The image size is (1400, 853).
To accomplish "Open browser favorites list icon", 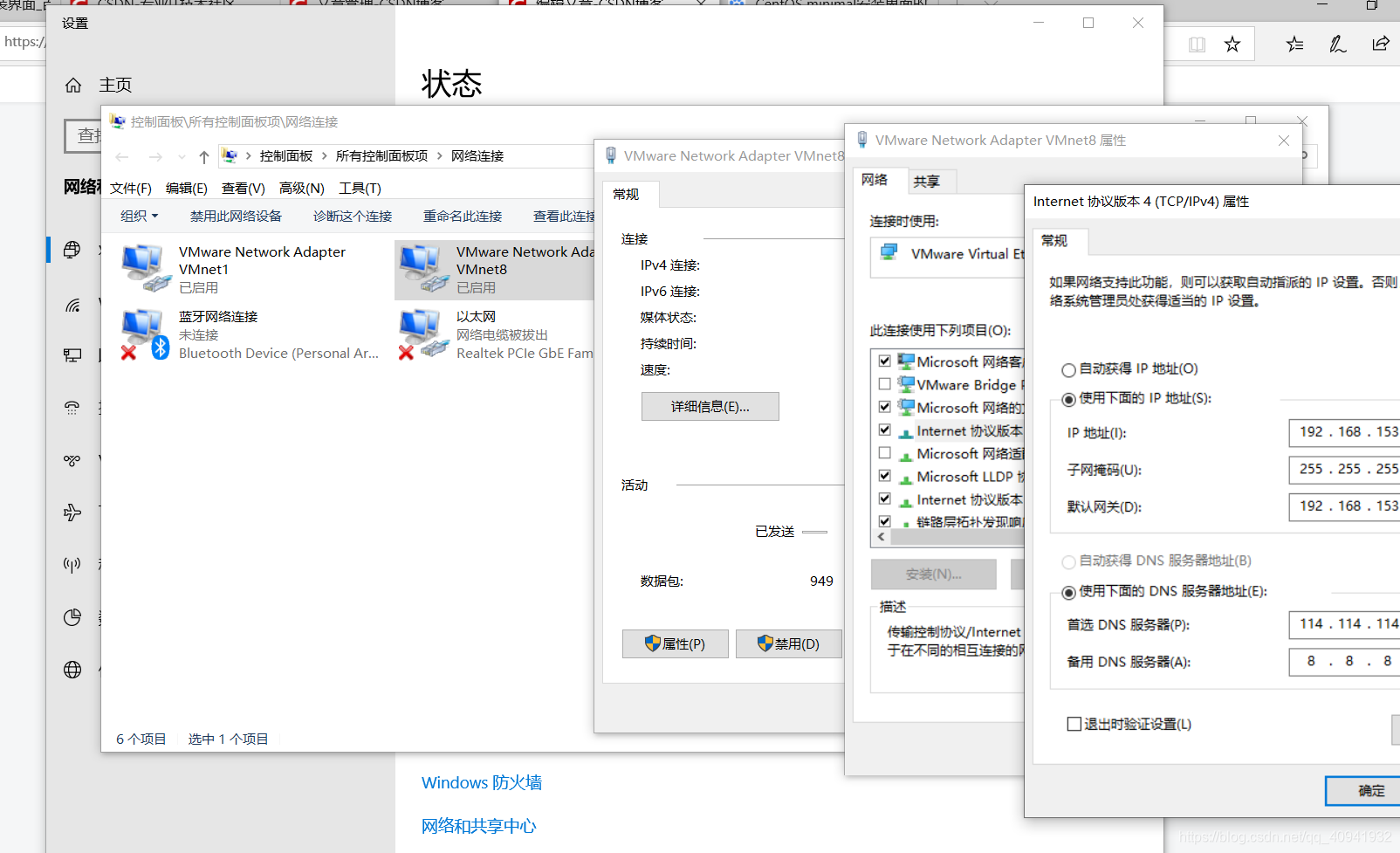I will tap(1295, 45).
